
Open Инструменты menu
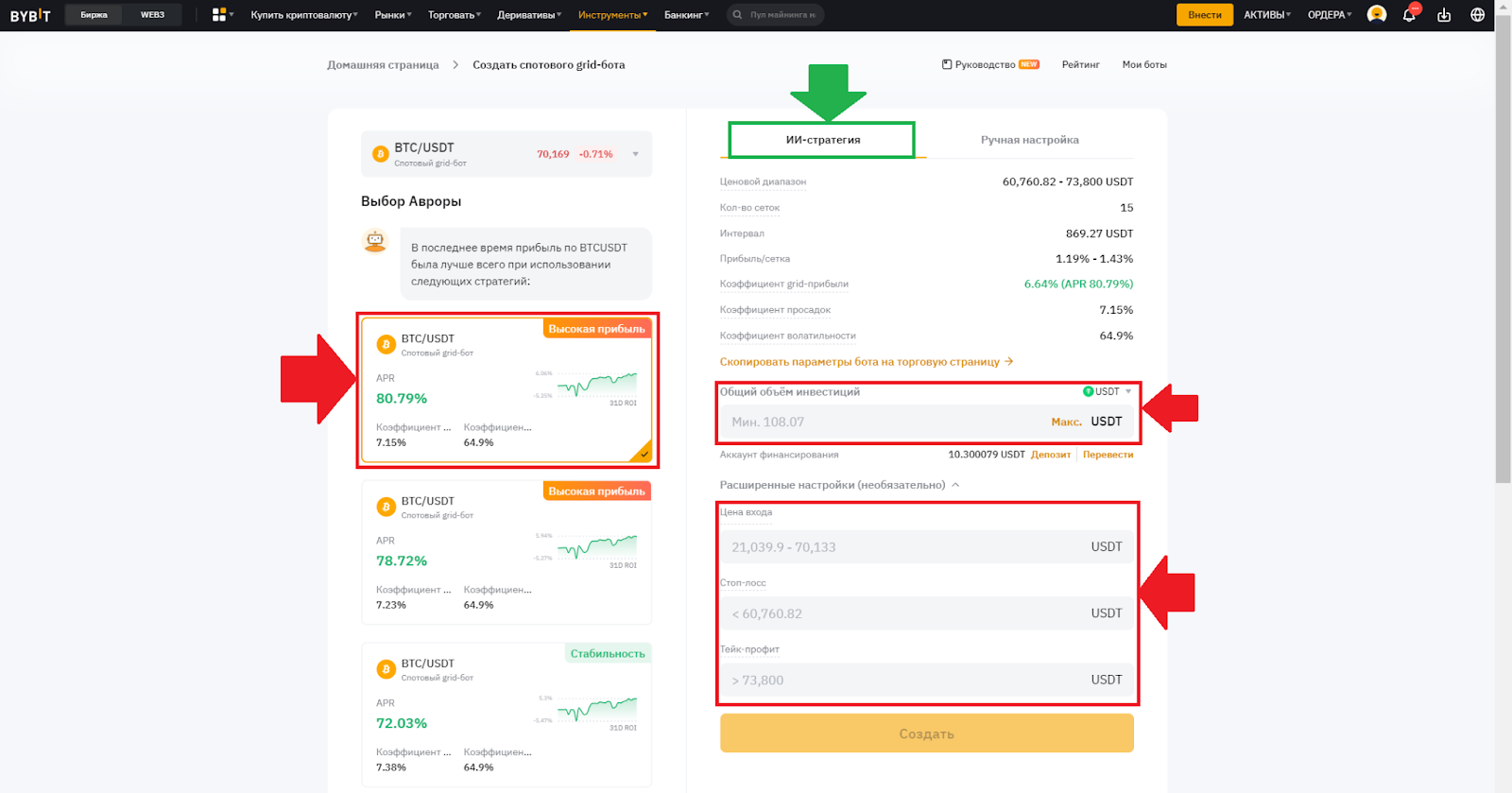click(613, 15)
